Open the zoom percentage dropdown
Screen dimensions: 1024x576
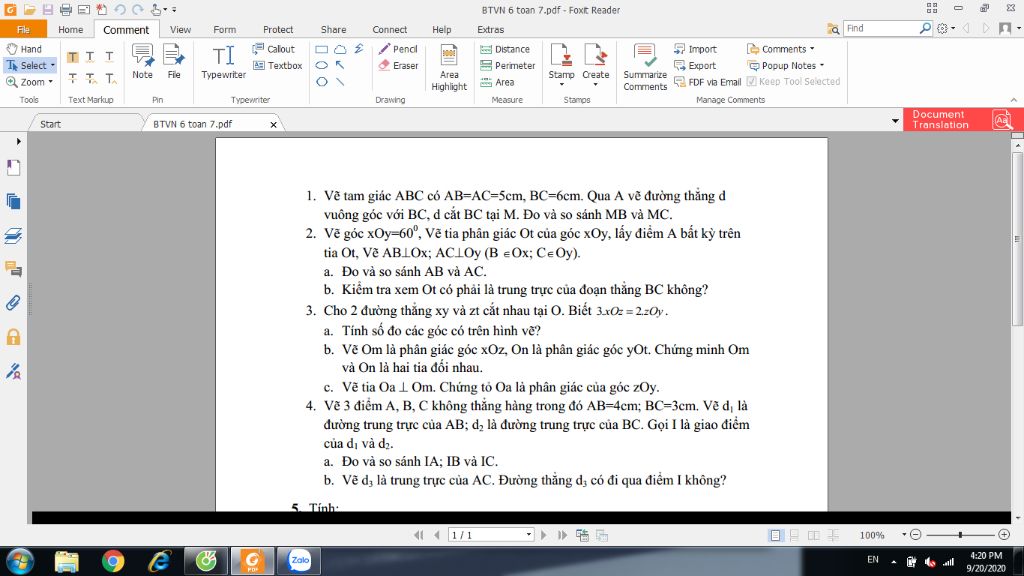[904, 535]
